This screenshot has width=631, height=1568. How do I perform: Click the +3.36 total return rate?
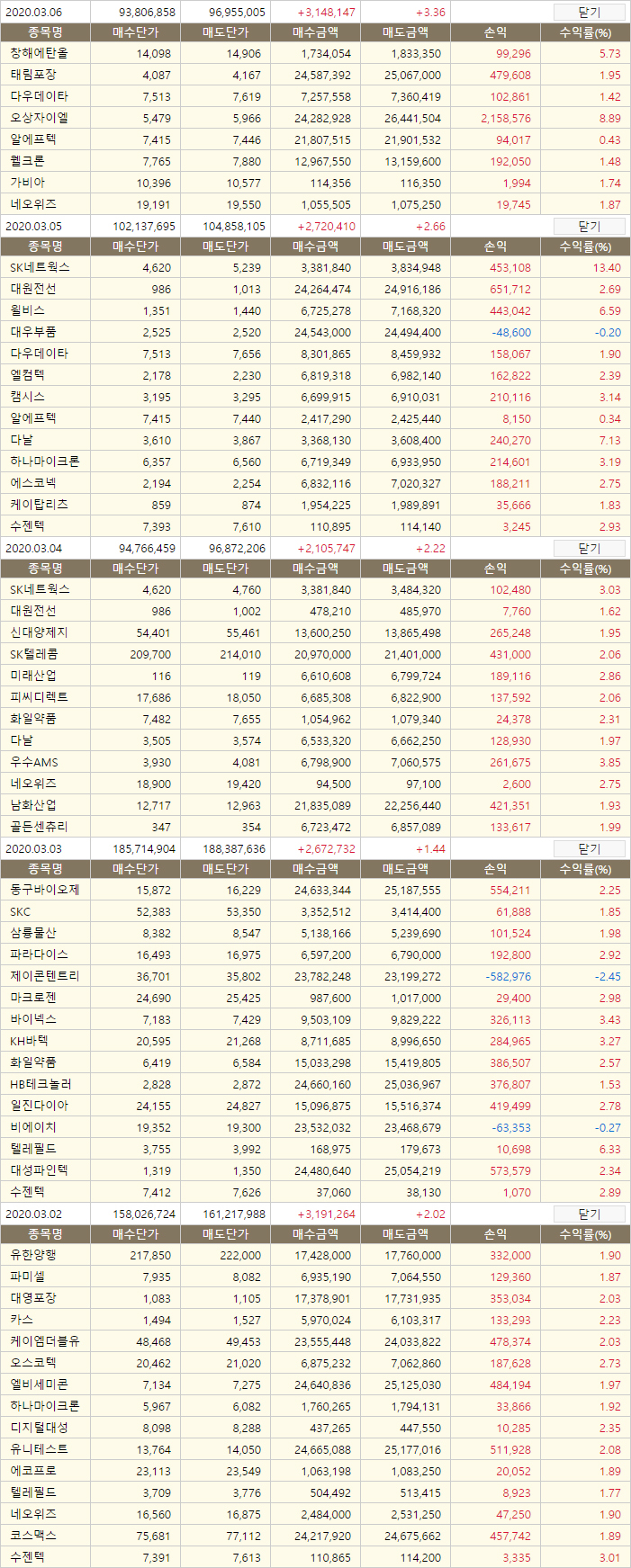pos(430,13)
